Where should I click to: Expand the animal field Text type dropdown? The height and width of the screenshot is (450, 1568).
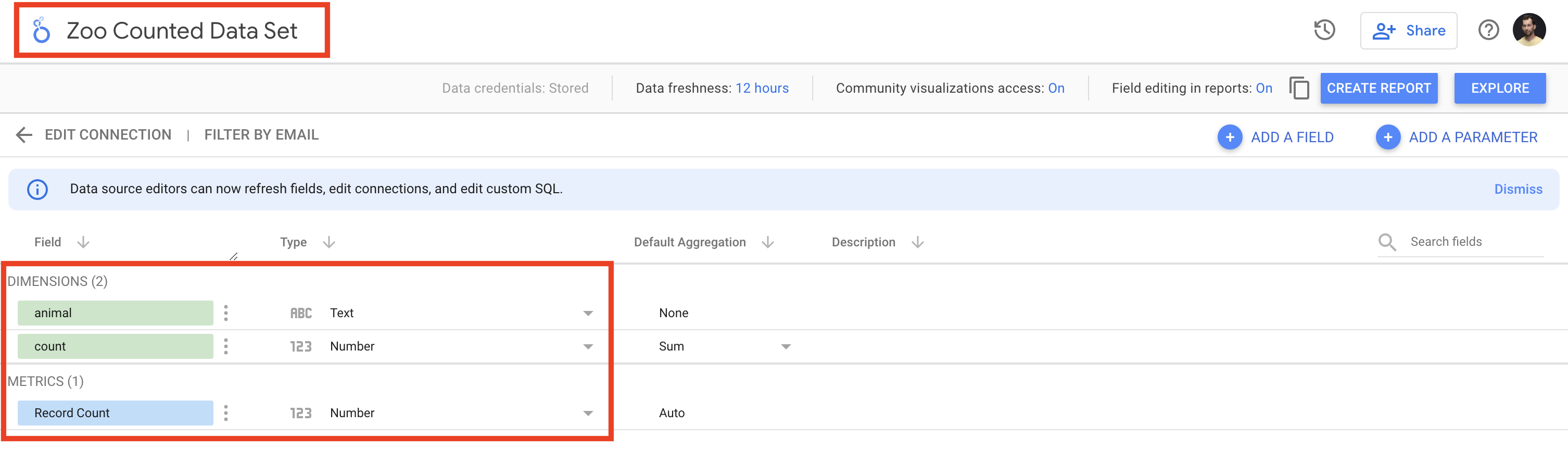click(x=587, y=313)
